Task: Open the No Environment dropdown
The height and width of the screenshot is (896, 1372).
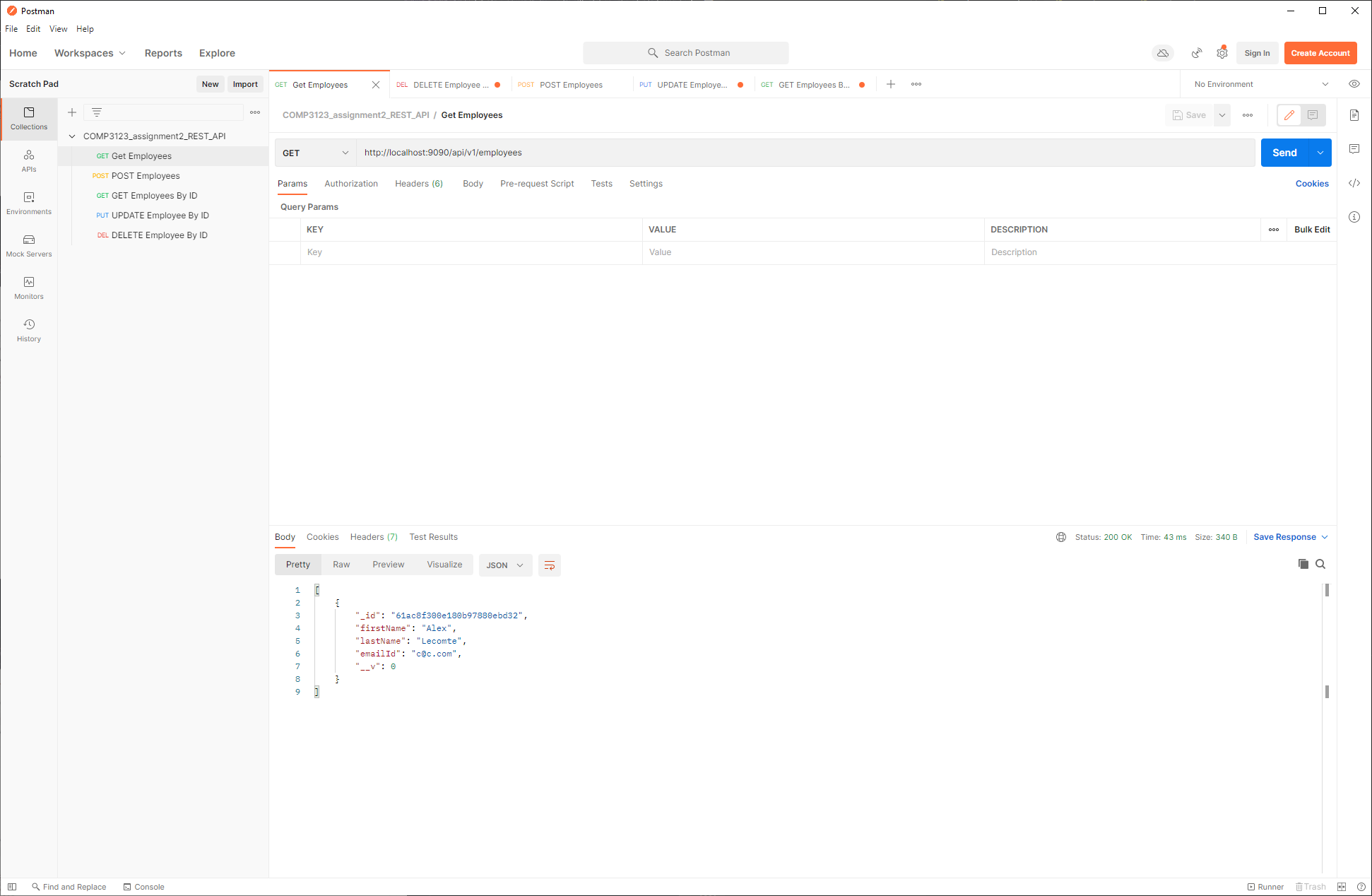Action: click(x=1258, y=83)
